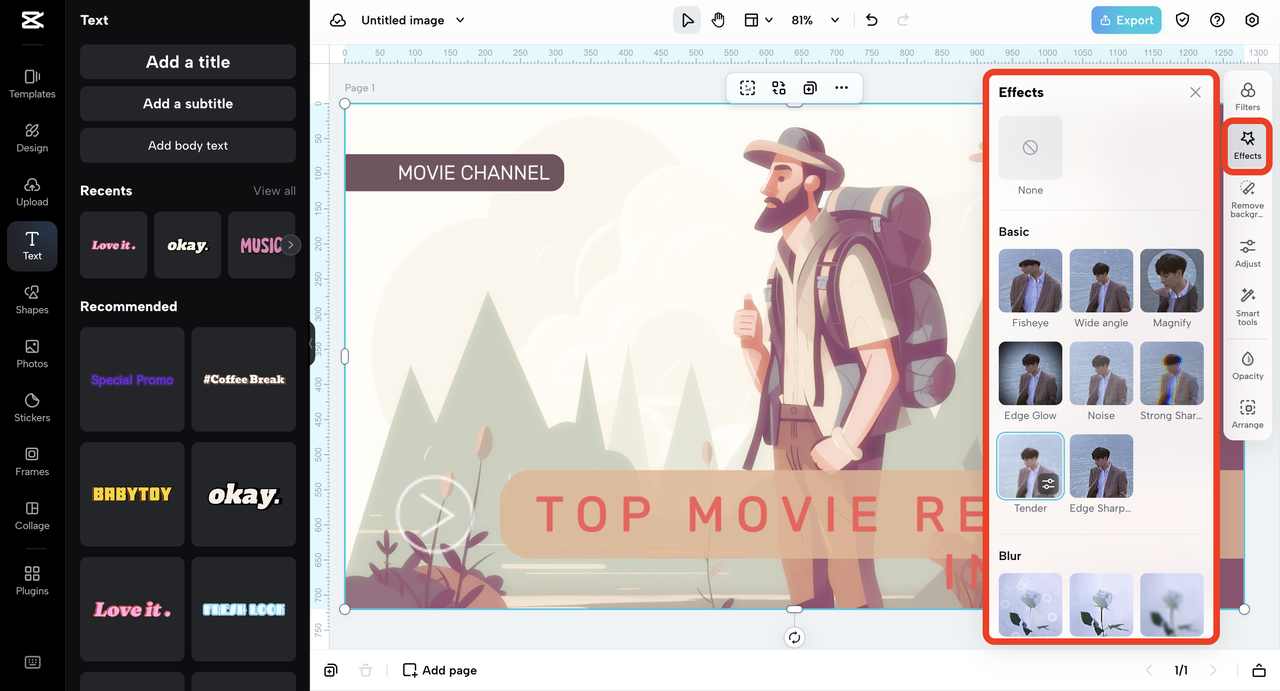
Task: Select the None effect option
Action: click(x=1030, y=148)
